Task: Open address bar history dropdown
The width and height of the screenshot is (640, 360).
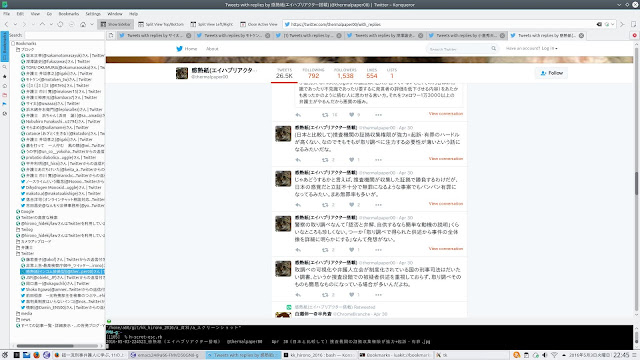Action: coord(613,24)
